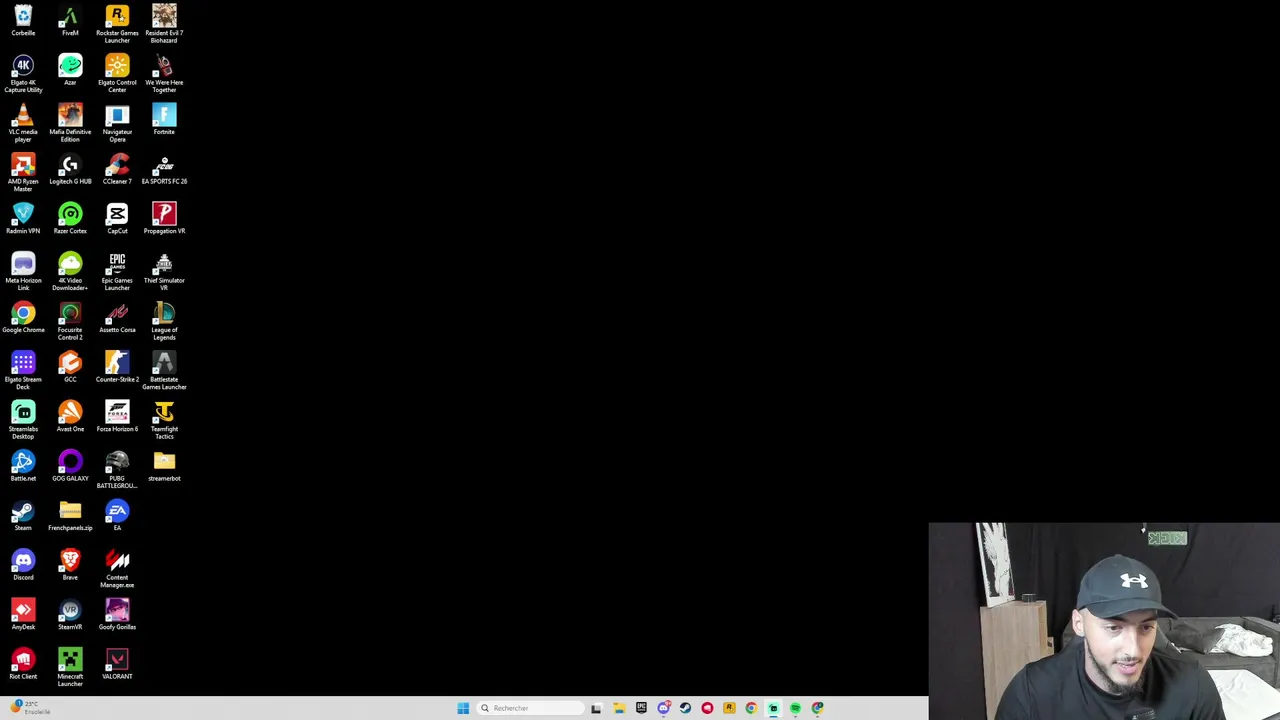
Task: Select the Rockstar Games Launcher desktop shortcut
Action: coord(117,24)
